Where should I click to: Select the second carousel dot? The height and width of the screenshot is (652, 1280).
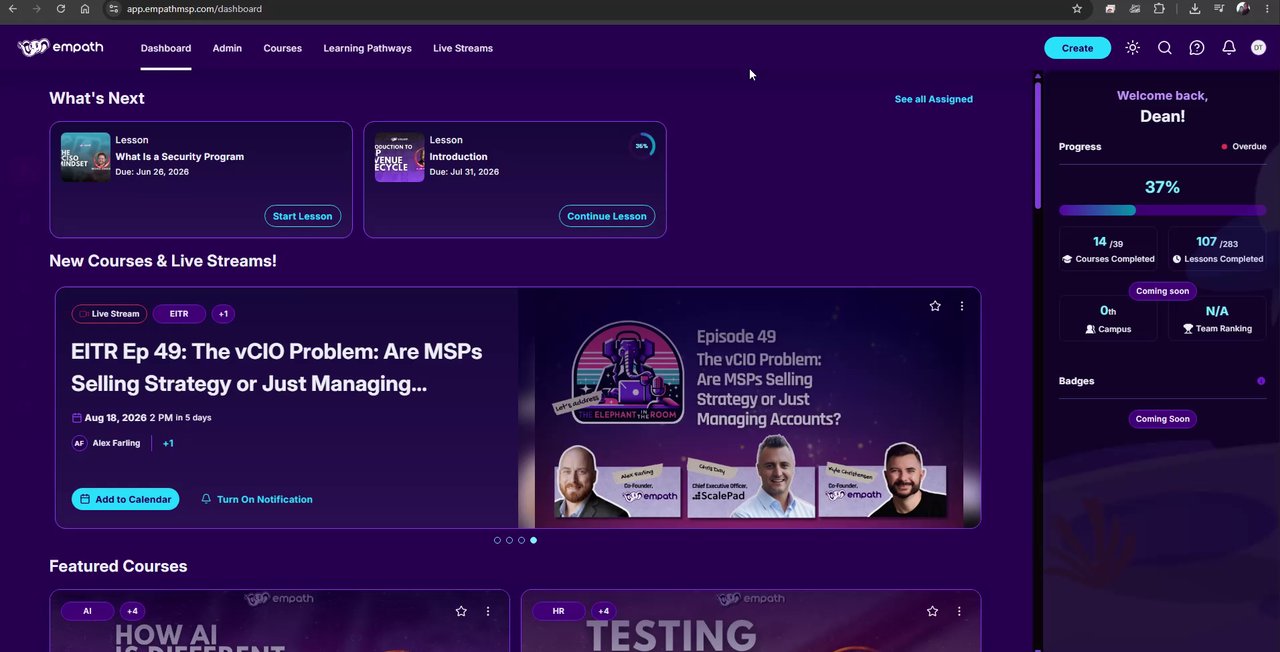pos(509,540)
